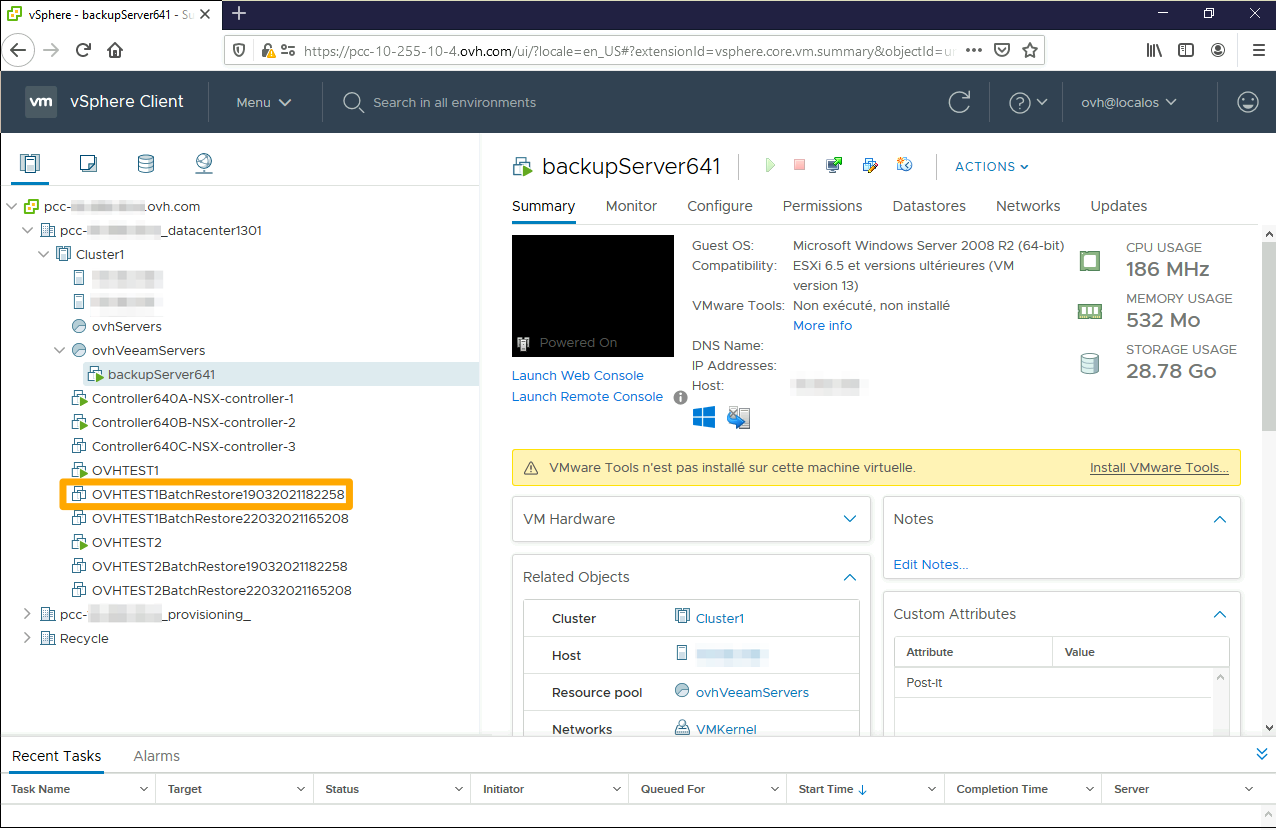Screen dimensions: 1276x830
Task: Launch the console using the monitor icon
Action: 834,165
